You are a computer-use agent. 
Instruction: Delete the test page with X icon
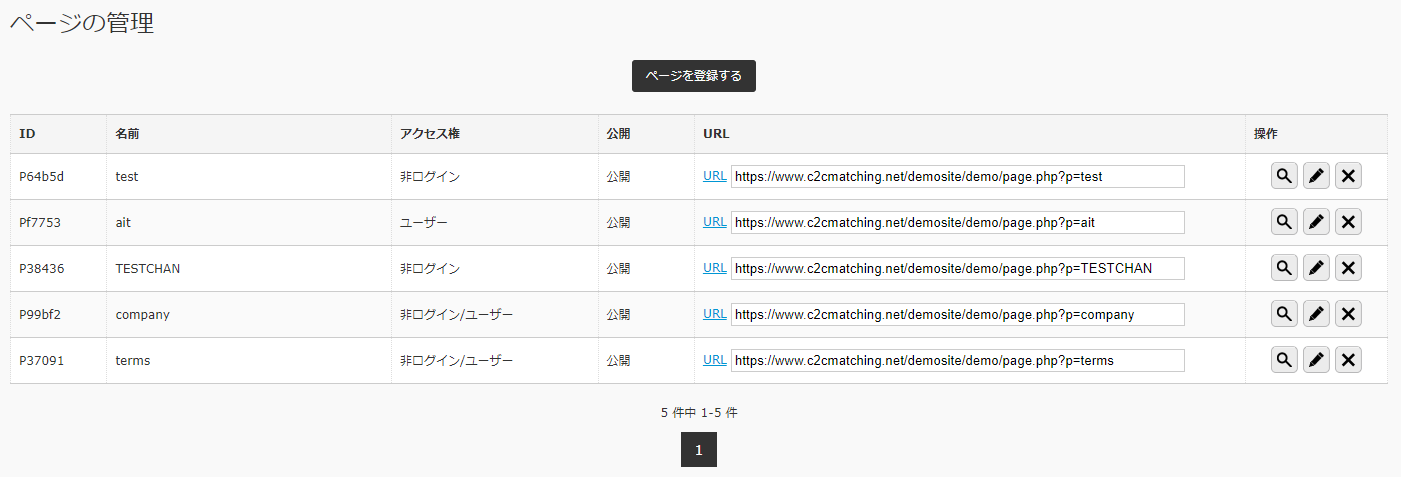point(1348,176)
